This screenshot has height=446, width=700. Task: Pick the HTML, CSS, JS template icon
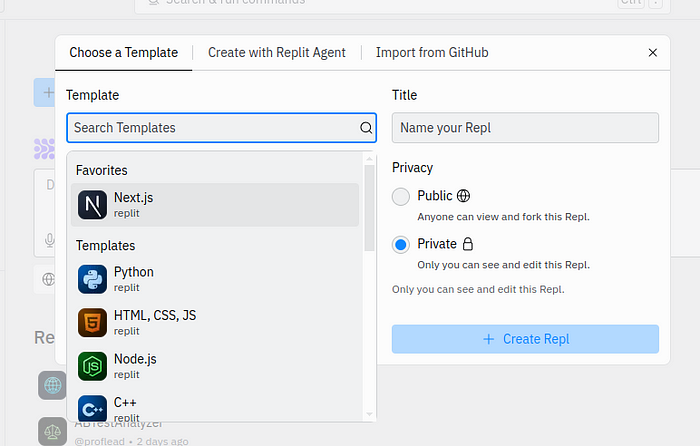92,323
